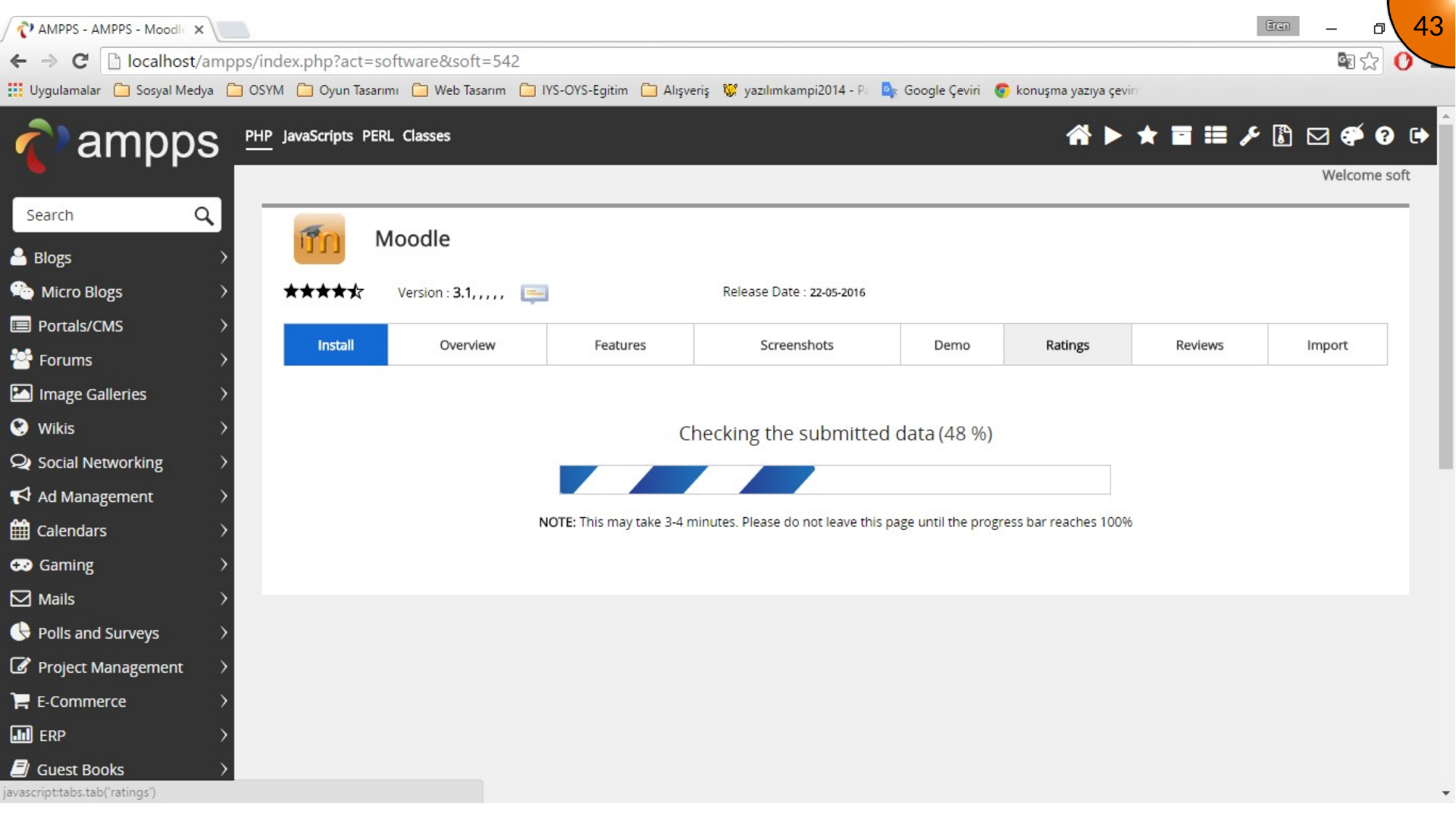Screen dimensions: 1456x819
Task: Open the Portals/CMS category link
Action: pos(80,326)
